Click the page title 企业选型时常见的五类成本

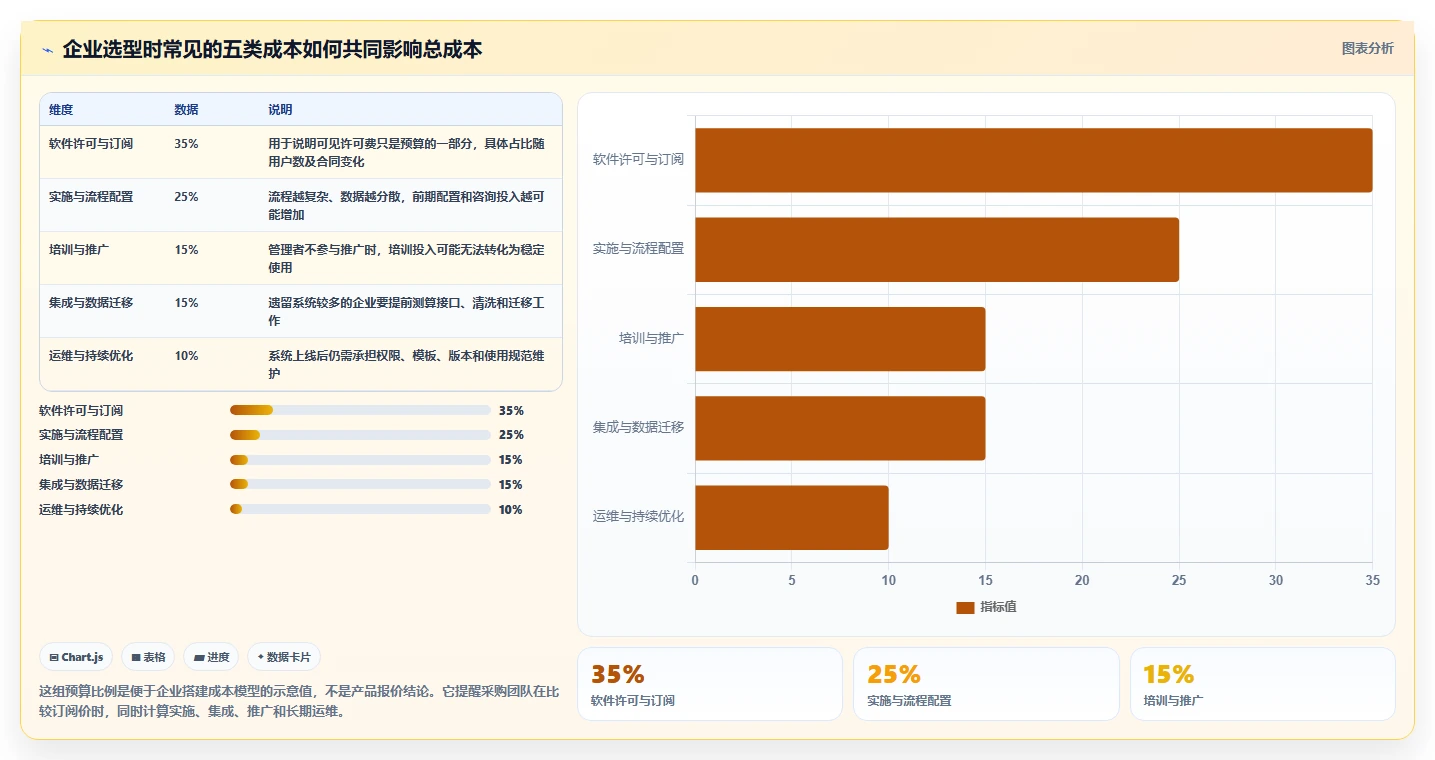click(272, 49)
